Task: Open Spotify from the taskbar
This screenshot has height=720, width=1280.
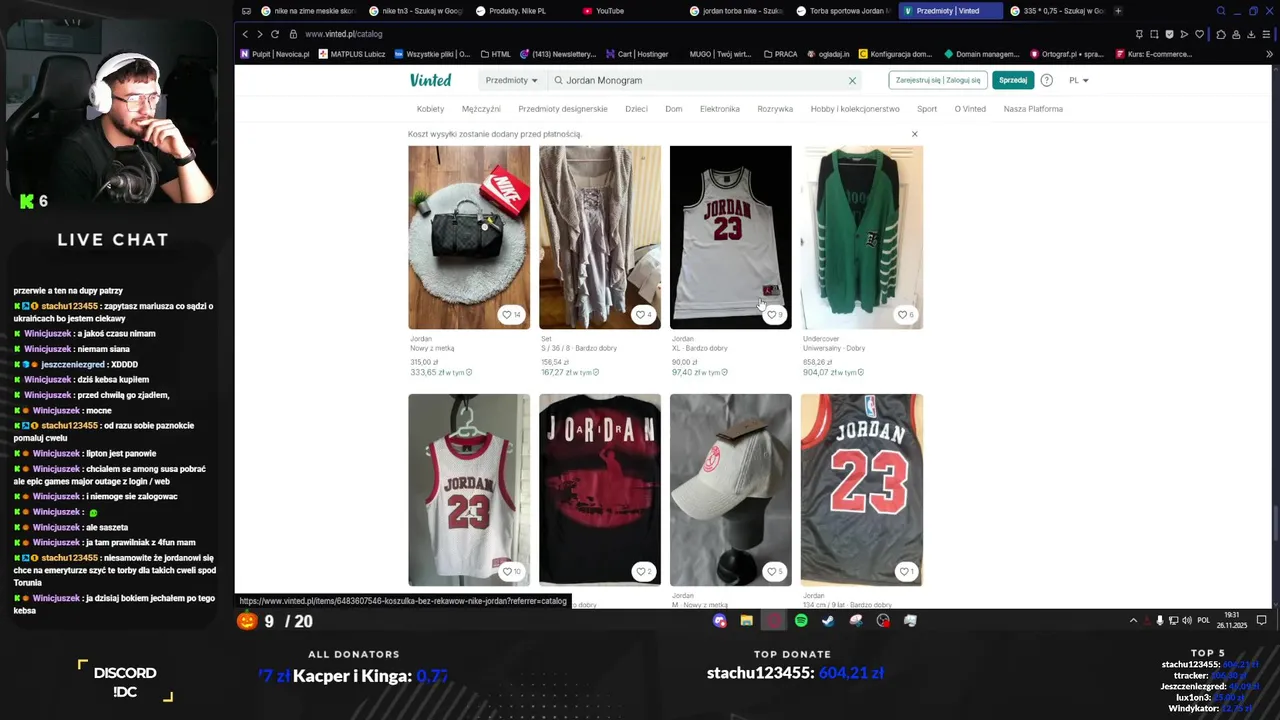Action: [801, 621]
